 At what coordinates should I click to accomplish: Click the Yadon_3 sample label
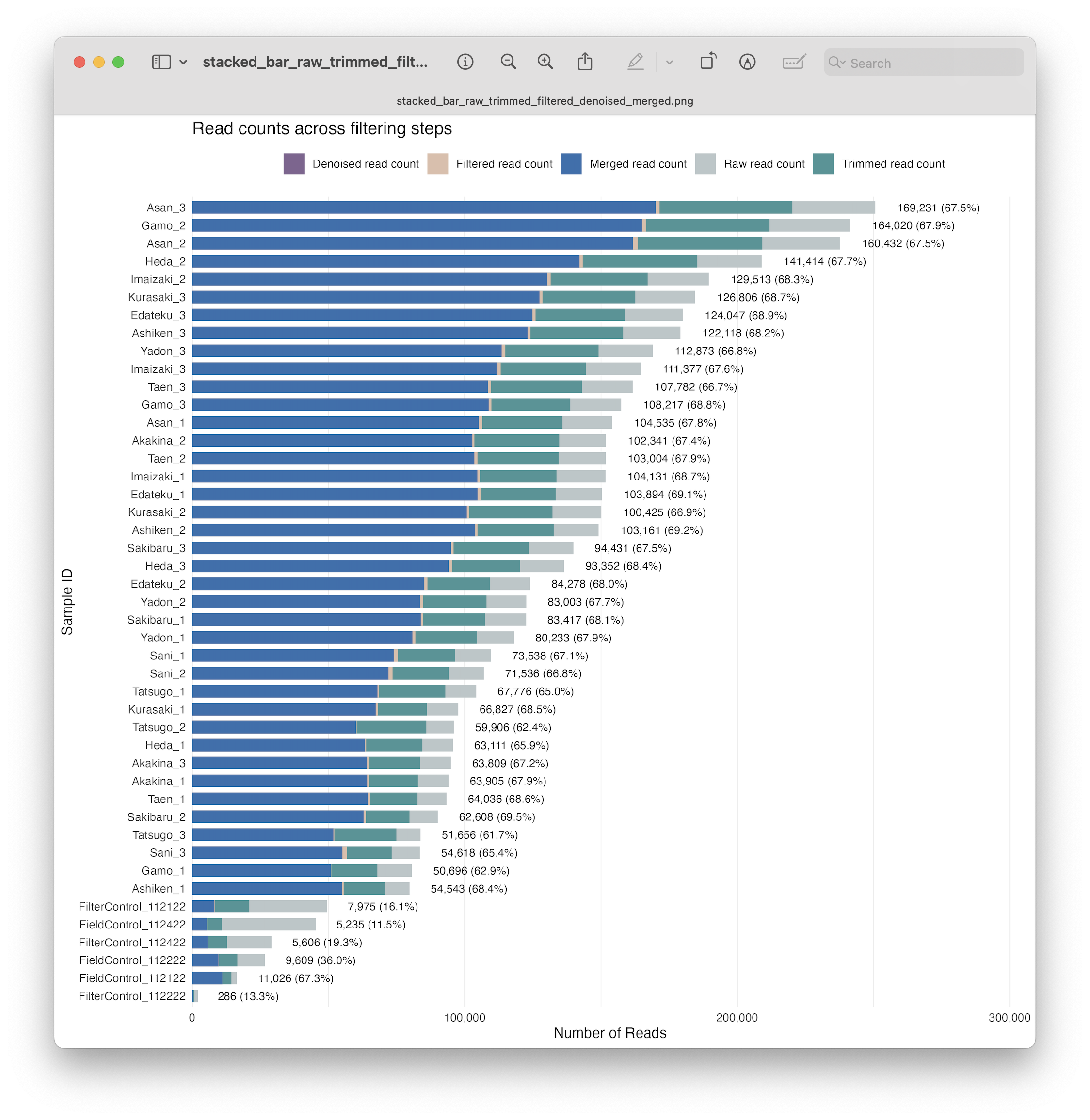click(x=162, y=352)
